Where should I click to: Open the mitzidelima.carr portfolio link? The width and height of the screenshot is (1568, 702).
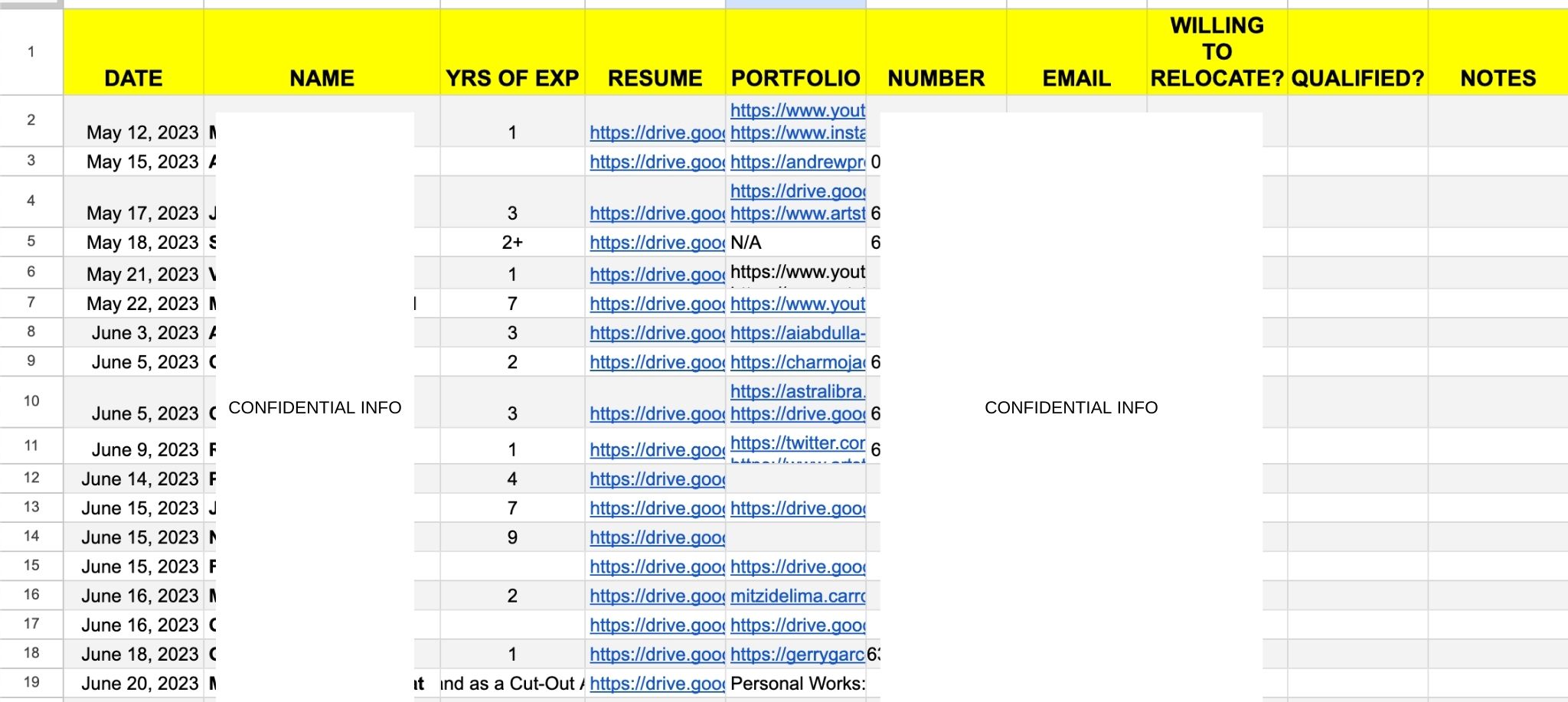(797, 596)
